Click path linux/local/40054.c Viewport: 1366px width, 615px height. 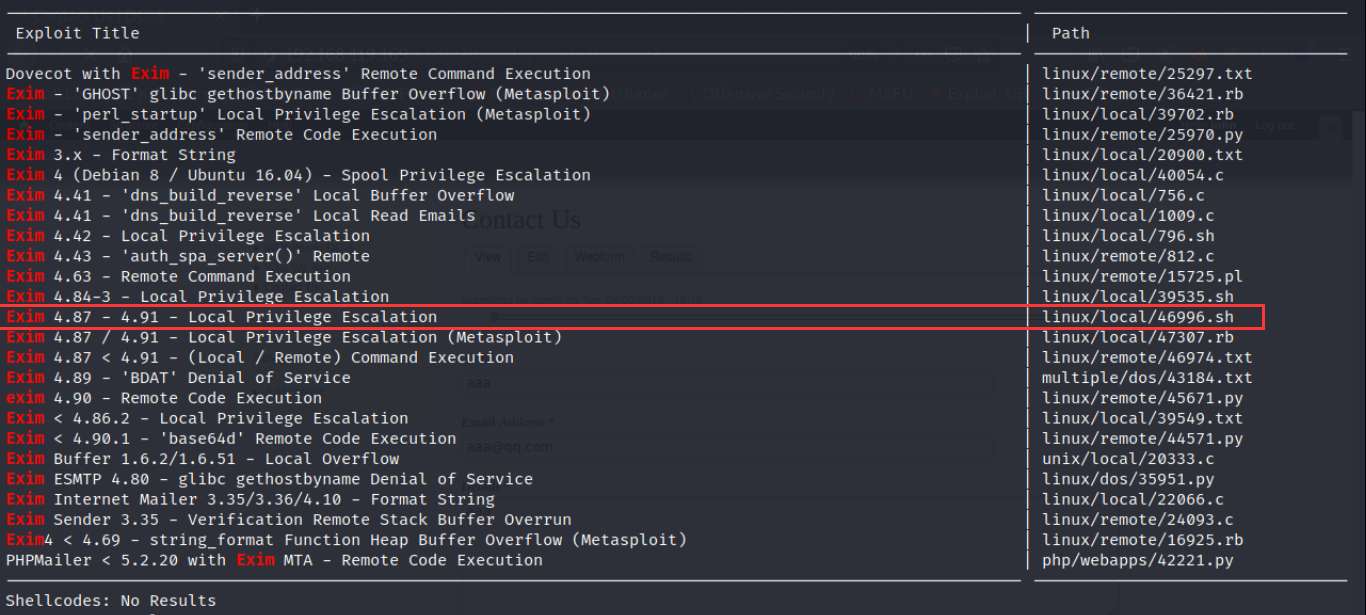coord(1133,175)
